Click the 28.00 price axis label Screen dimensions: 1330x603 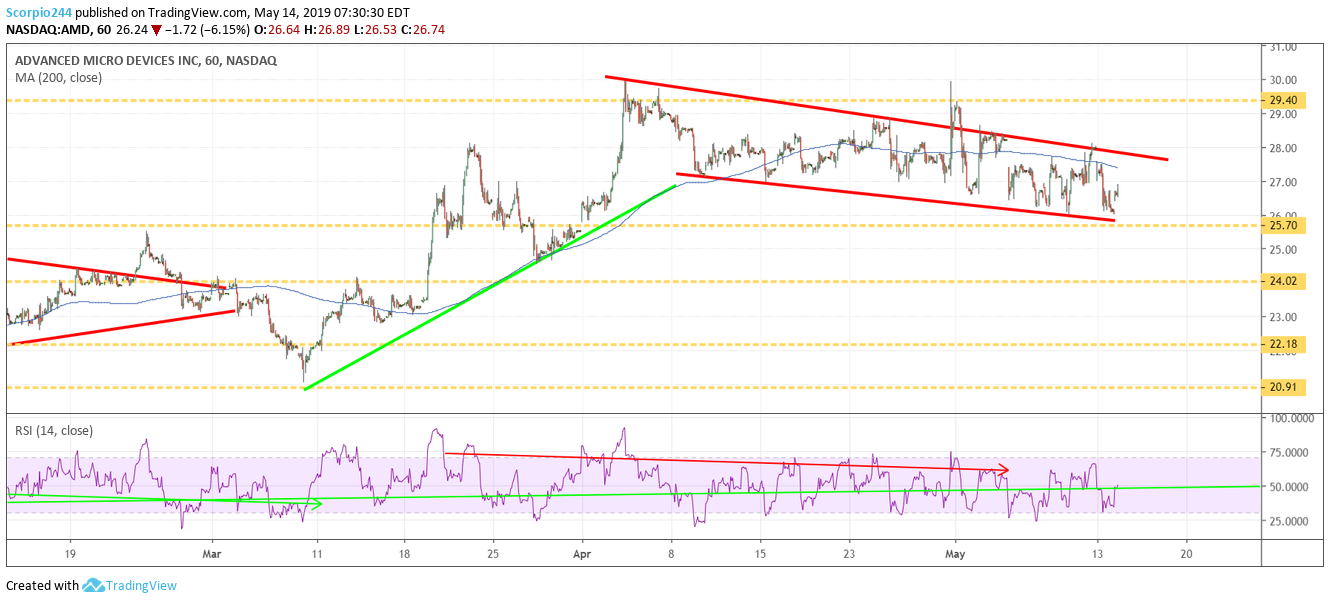[x=1283, y=148]
